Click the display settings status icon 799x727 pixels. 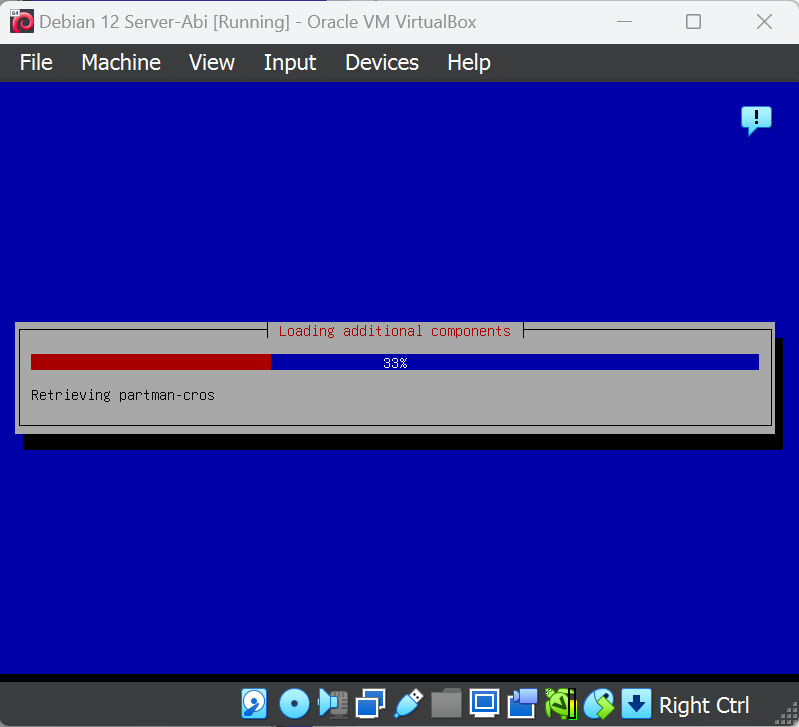(484, 704)
